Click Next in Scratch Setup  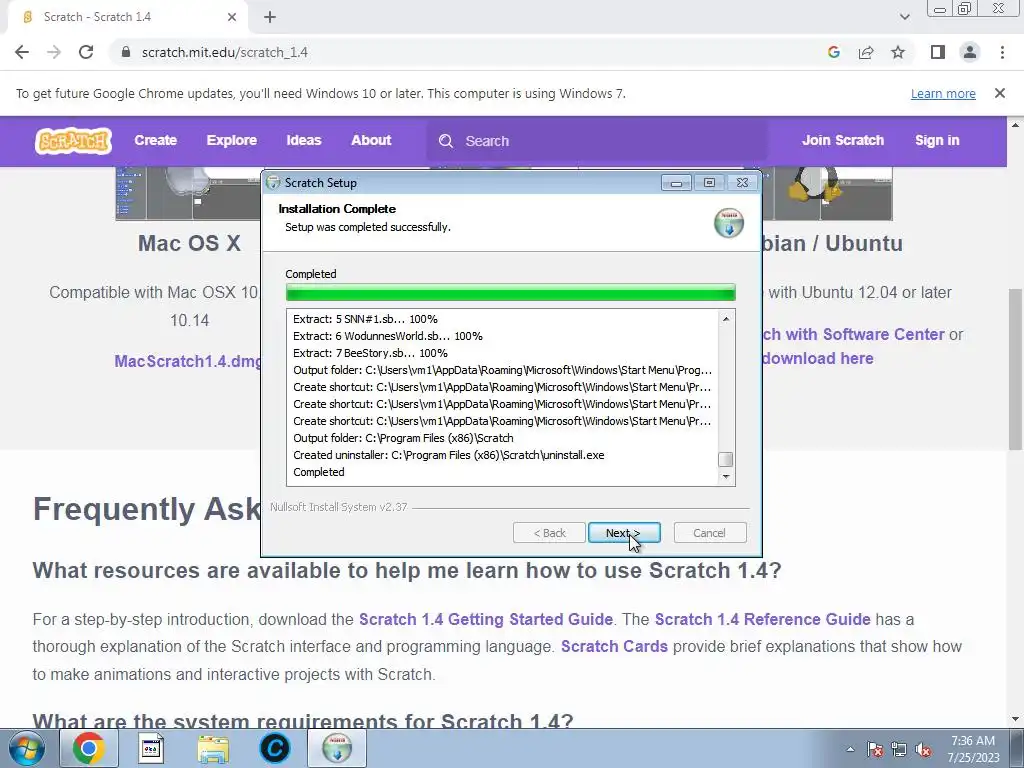coord(624,533)
